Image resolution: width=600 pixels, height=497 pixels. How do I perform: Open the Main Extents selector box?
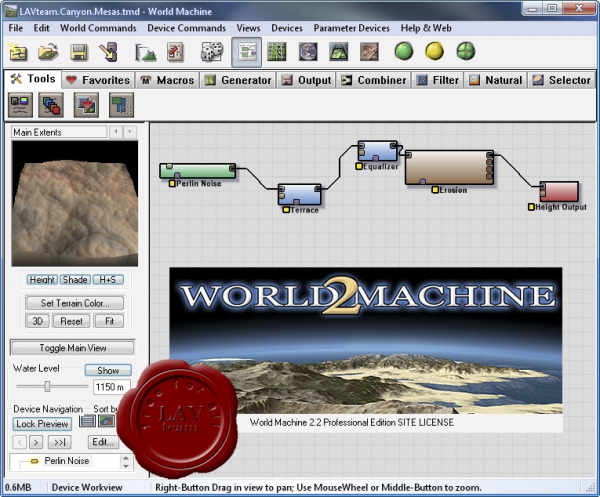click(x=59, y=132)
